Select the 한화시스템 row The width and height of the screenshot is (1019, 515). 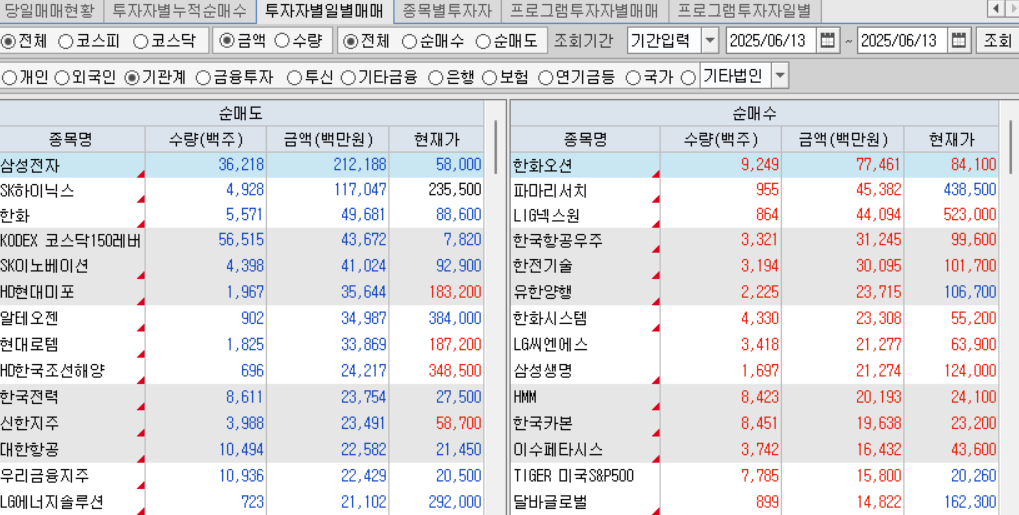[755, 318]
